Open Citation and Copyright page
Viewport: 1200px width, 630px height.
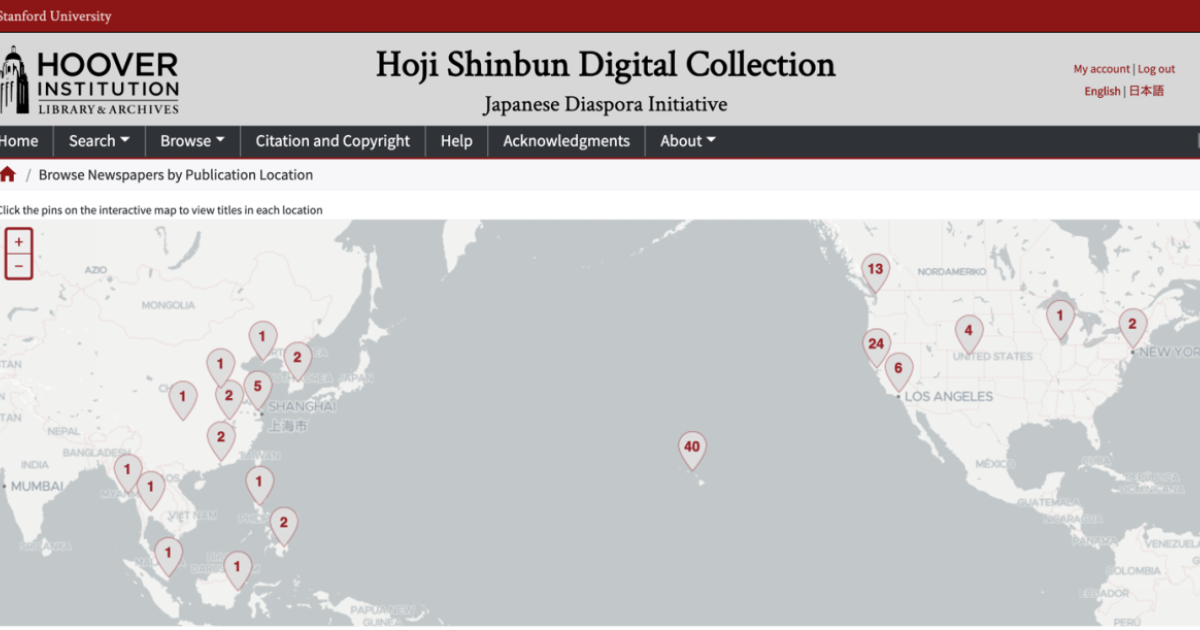click(x=333, y=141)
